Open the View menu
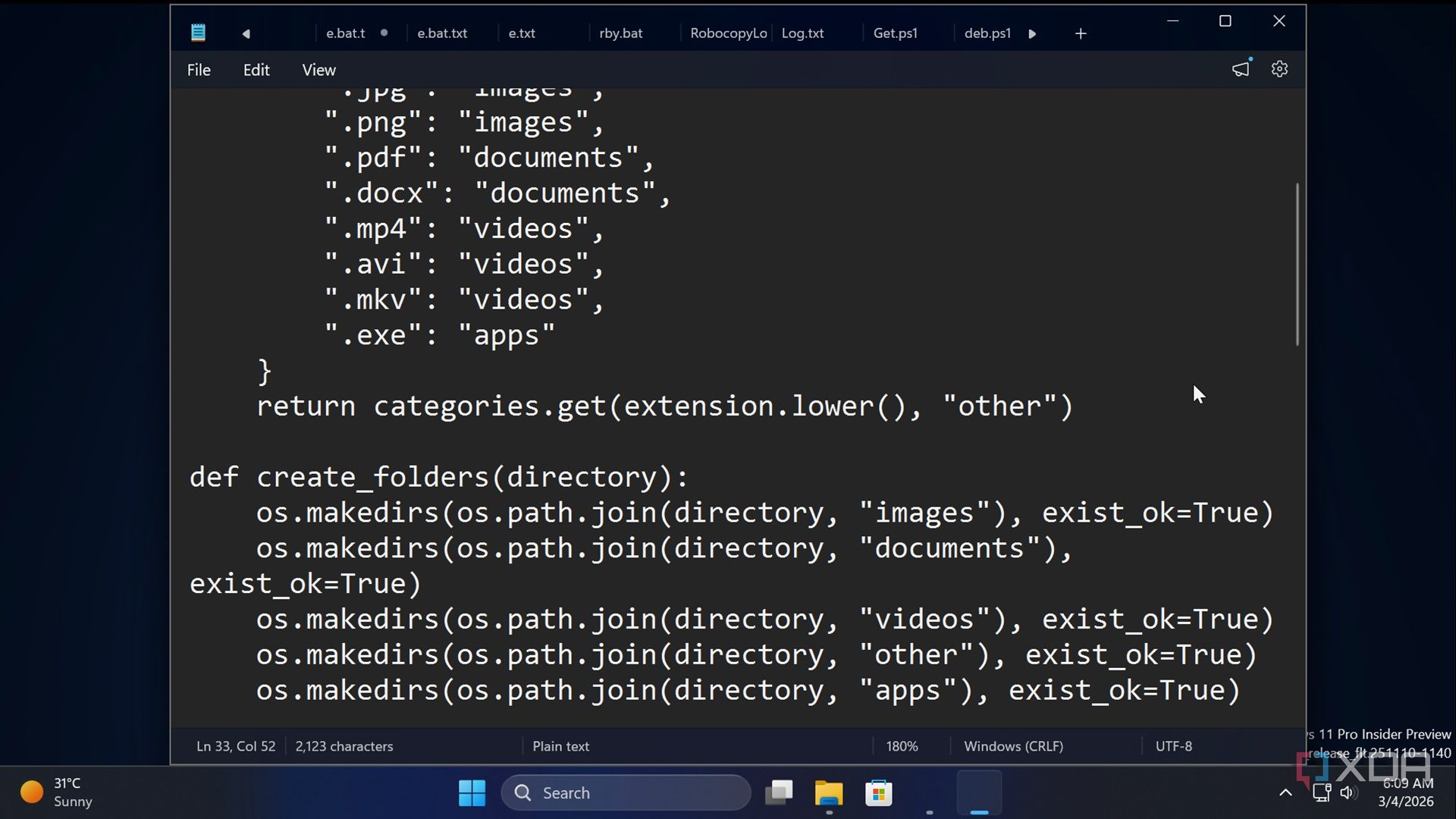The height and width of the screenshot is (819, 1456). click(318, 70)
